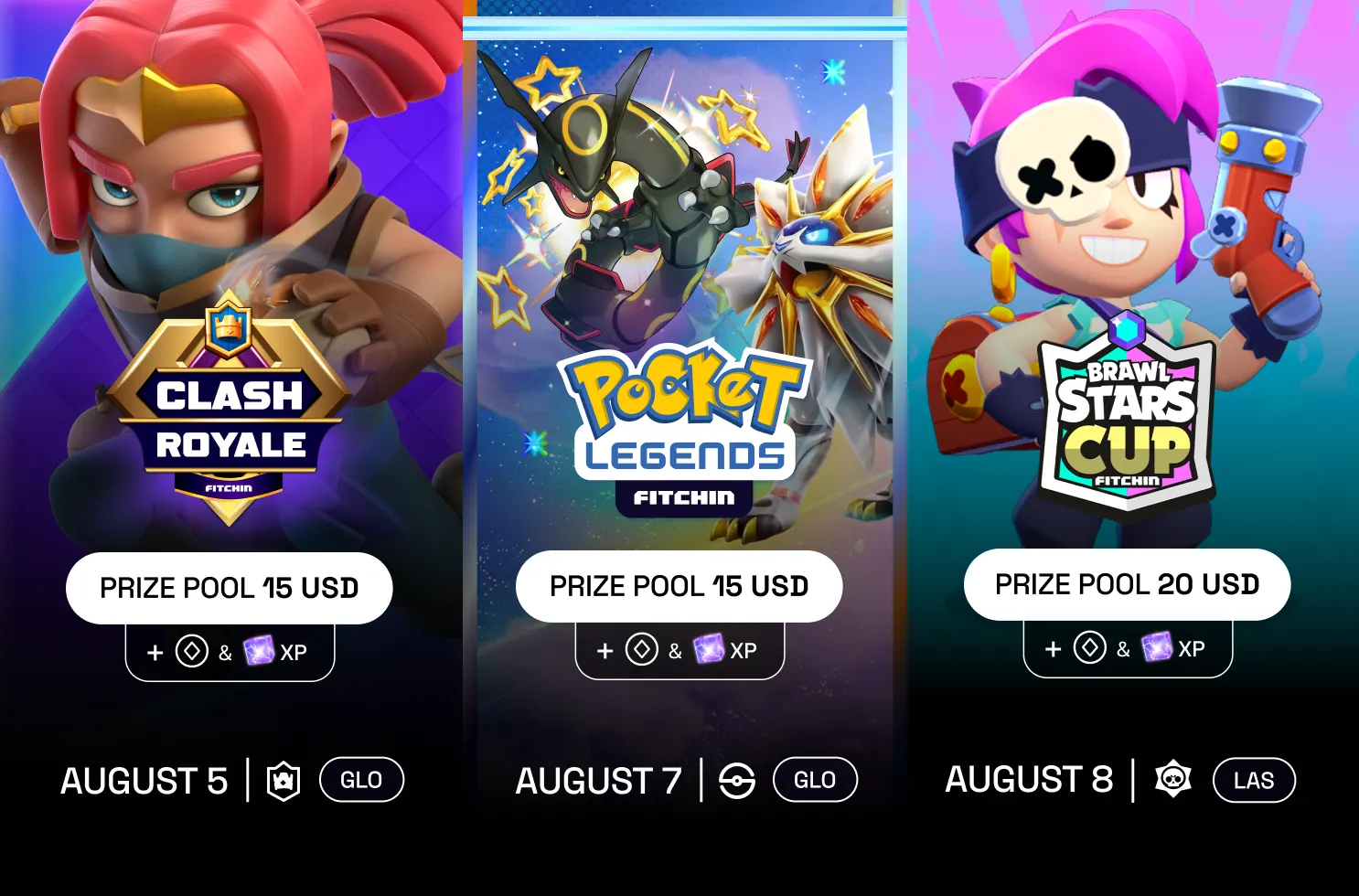Select the GLO region tag on Pocket Legends card
The width and height of the screenshot is (1359, 896).
[815, 780]
